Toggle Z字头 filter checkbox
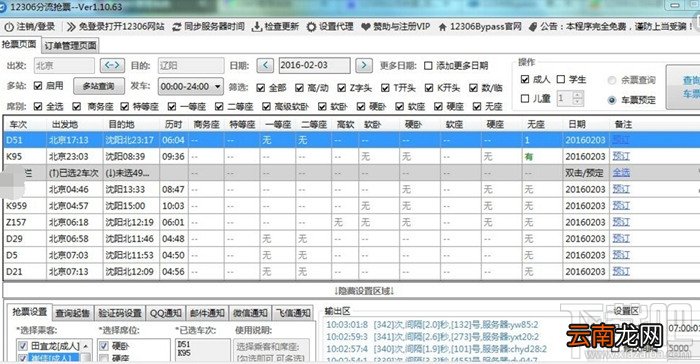Image resolution: width=700 pixels, height=364 pixels. tap(342, 88)
